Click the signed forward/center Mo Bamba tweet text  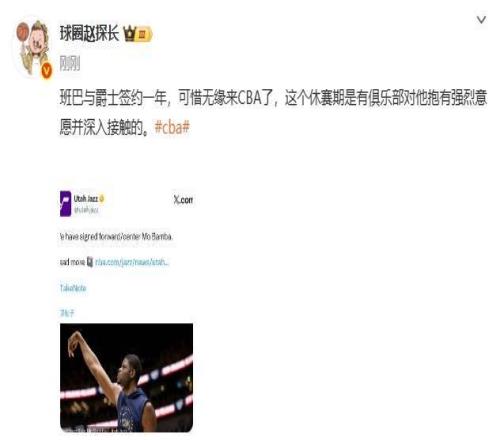click(x=116, y=237)
